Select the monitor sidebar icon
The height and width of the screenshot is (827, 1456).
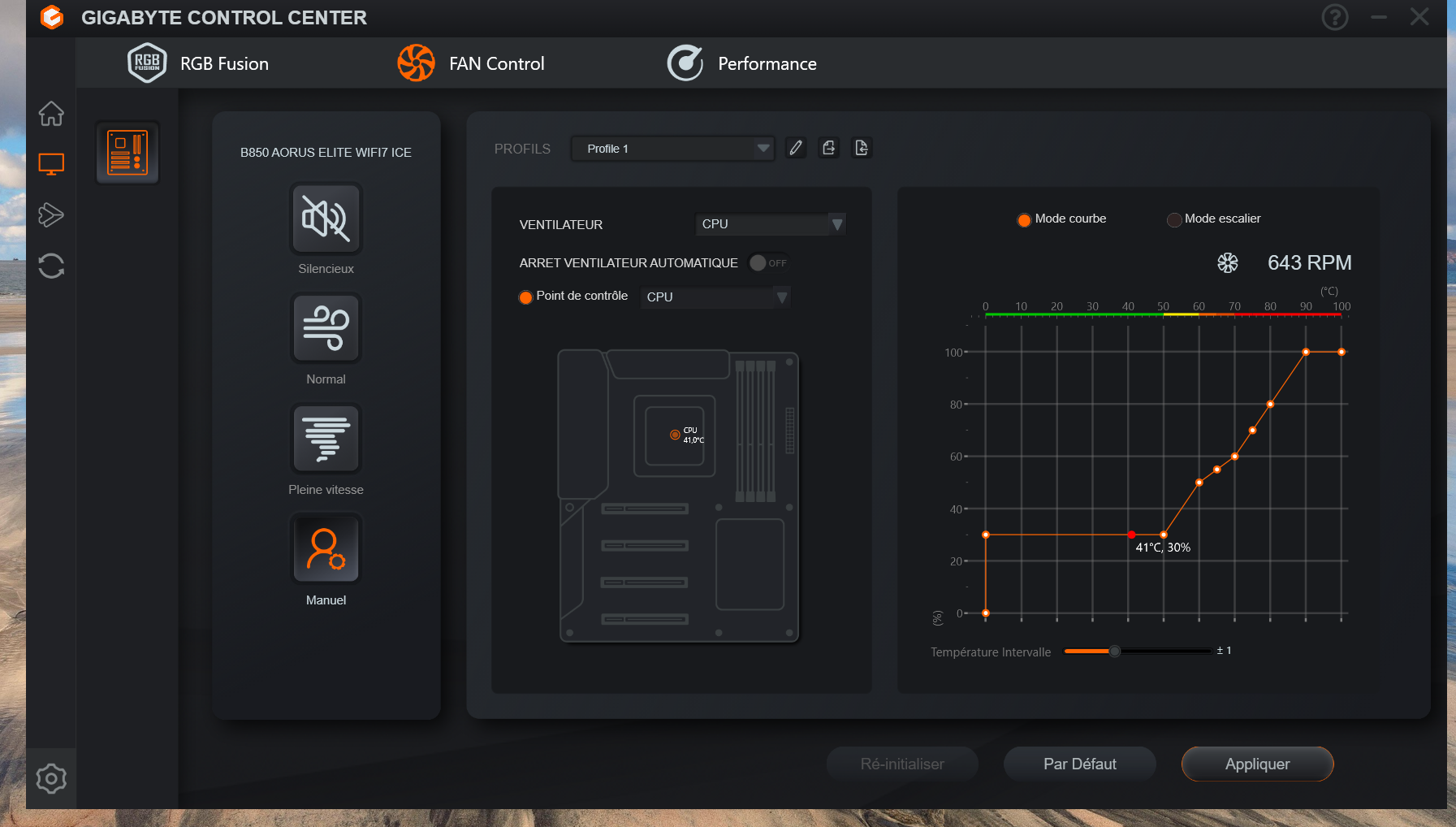(51, 164)
